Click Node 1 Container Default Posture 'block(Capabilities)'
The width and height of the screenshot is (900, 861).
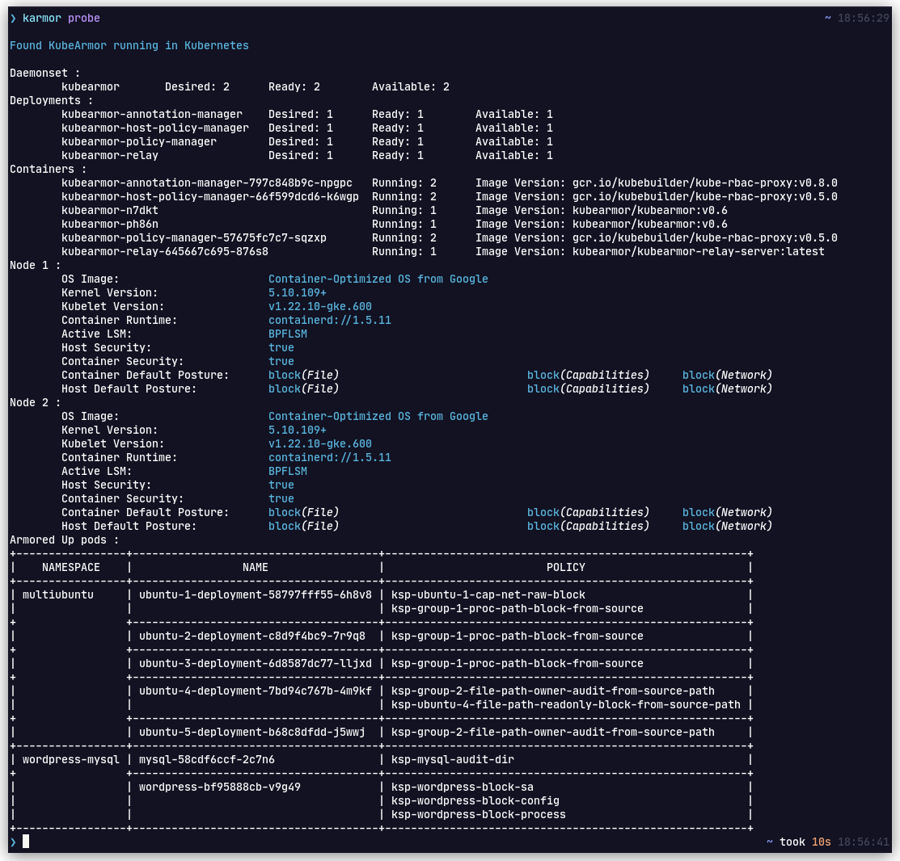[x=588, y=375]
